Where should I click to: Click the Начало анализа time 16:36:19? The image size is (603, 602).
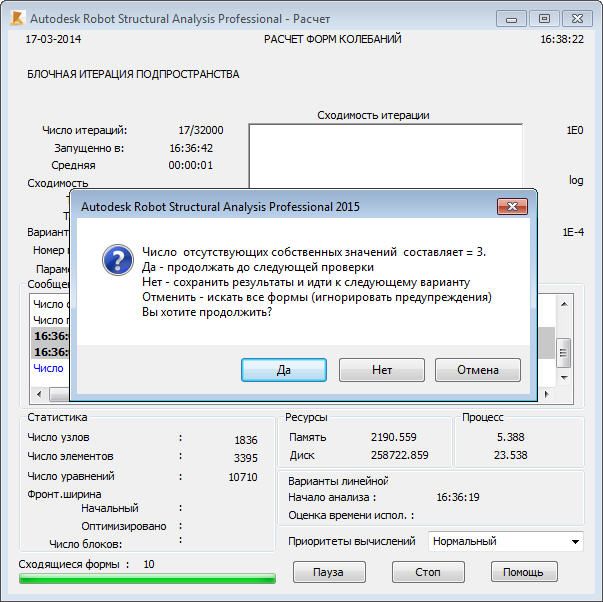(458, 497)
